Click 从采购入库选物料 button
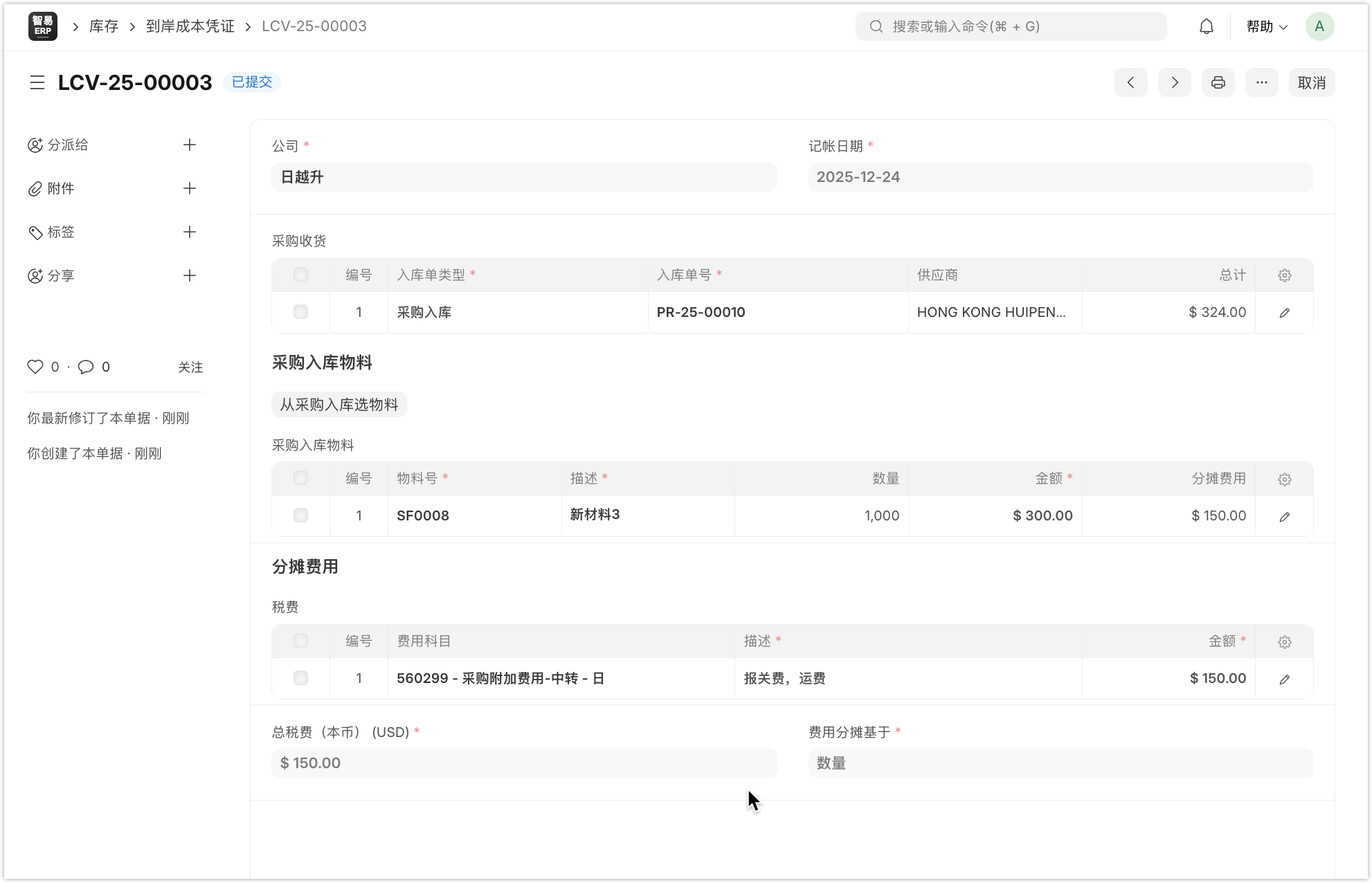Image resolution: width=1372 pixels, height=883 pixels. coord(339,404)
